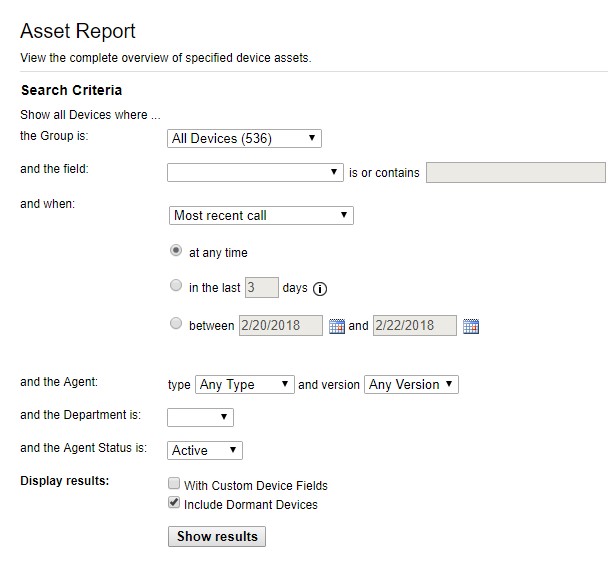
Task: Expand the Any Version dropdown
Action: (x=411, y=384)
